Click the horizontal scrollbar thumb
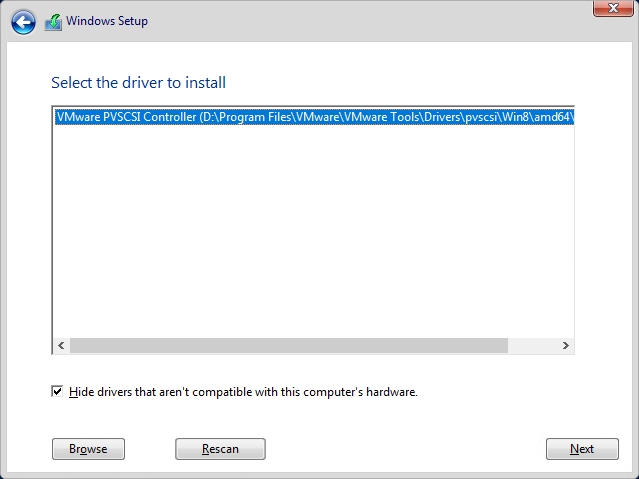Screen dimensions: 639x479 (288, 345)
